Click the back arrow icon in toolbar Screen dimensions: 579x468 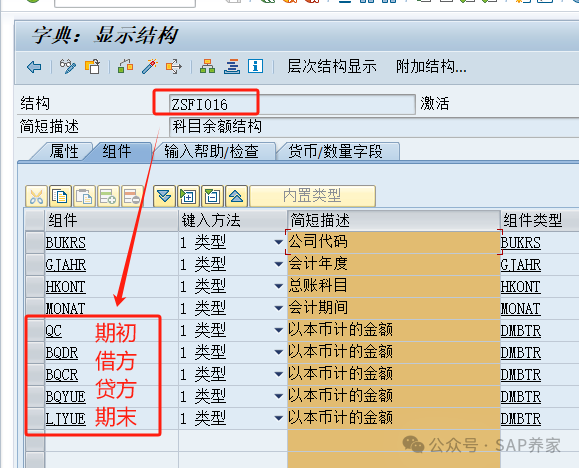[34, 67]
